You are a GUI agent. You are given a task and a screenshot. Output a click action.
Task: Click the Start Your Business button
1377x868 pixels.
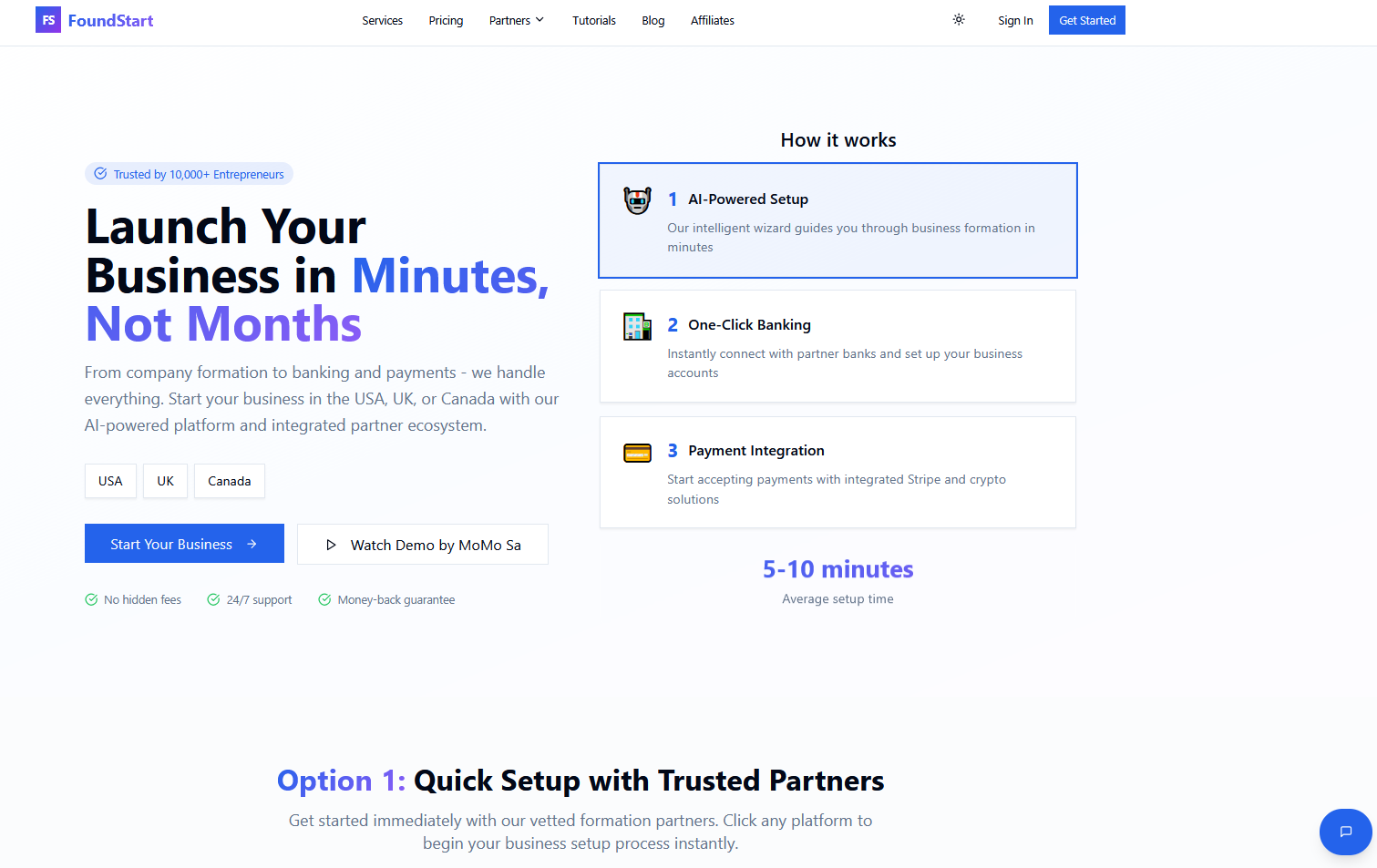click(184, 544)
